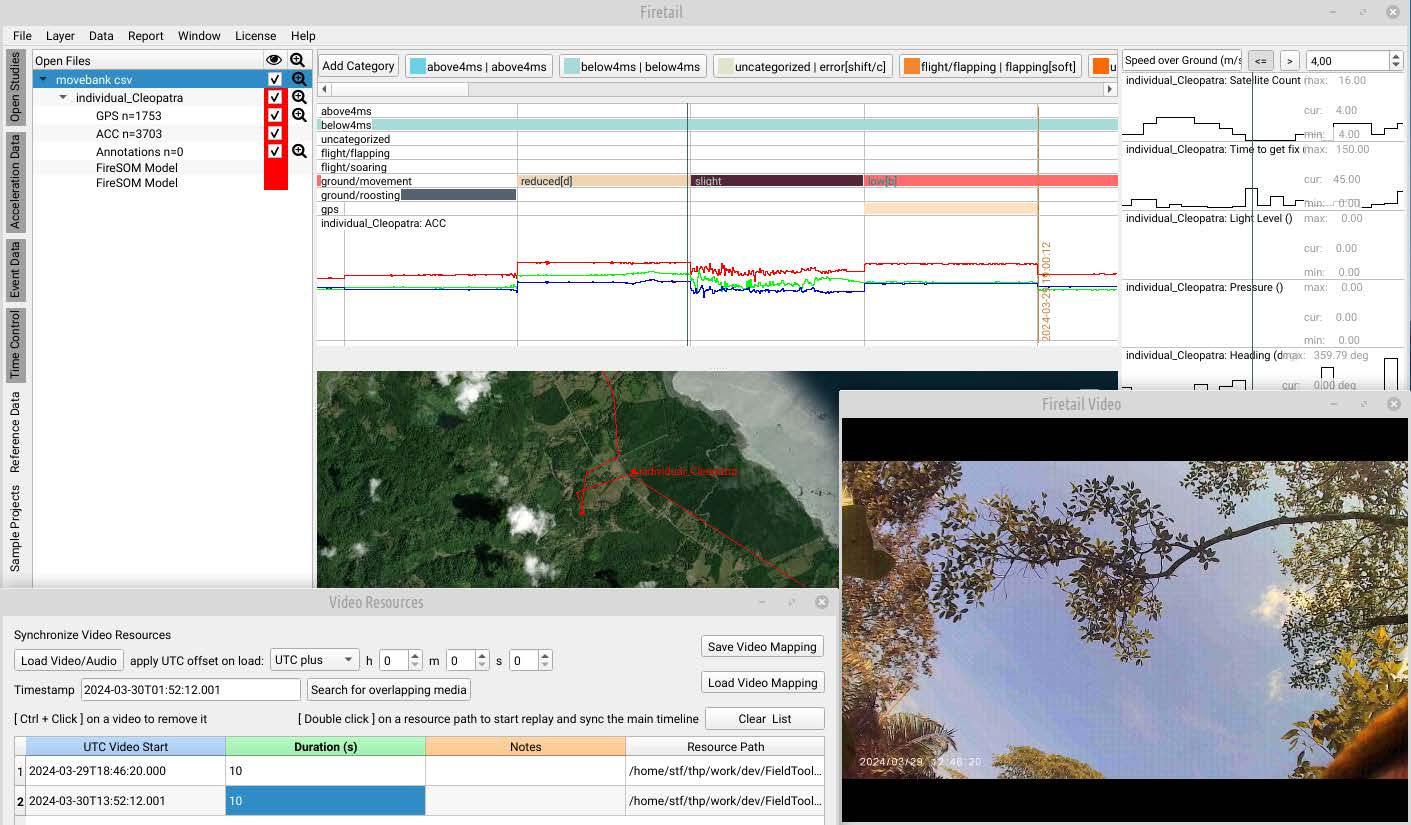Click magnifier next to Annotations n=0
Screen dimensions: 1411x825
point(298,151)
